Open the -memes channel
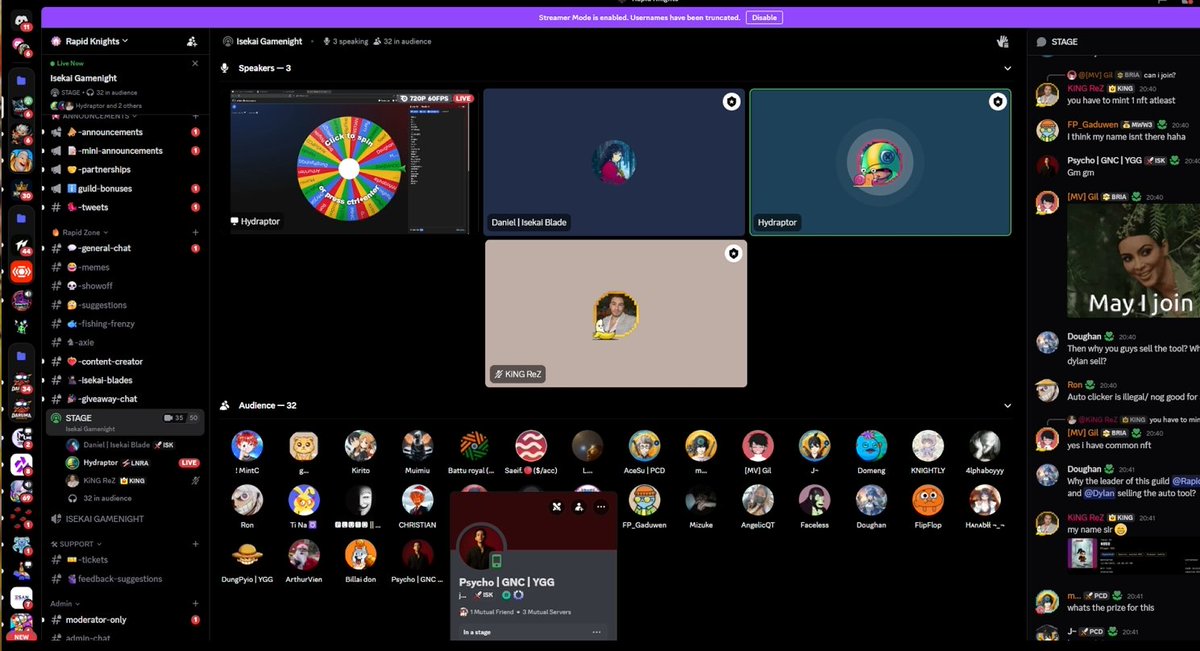The width and height of the screenshot is (1200, 651). click(x=125, y=267)
